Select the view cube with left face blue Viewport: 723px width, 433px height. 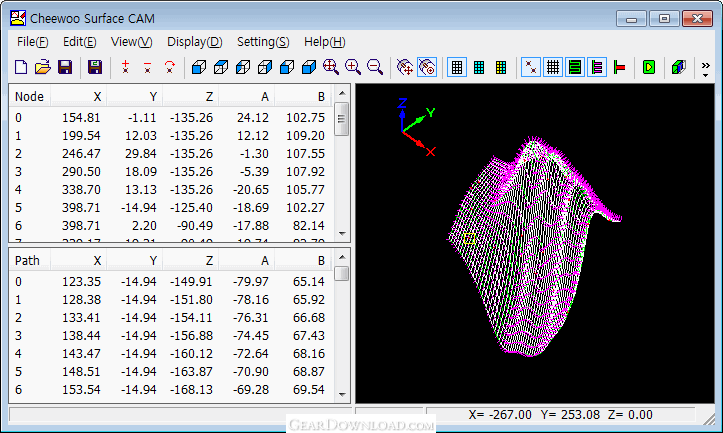click(243, 67)
